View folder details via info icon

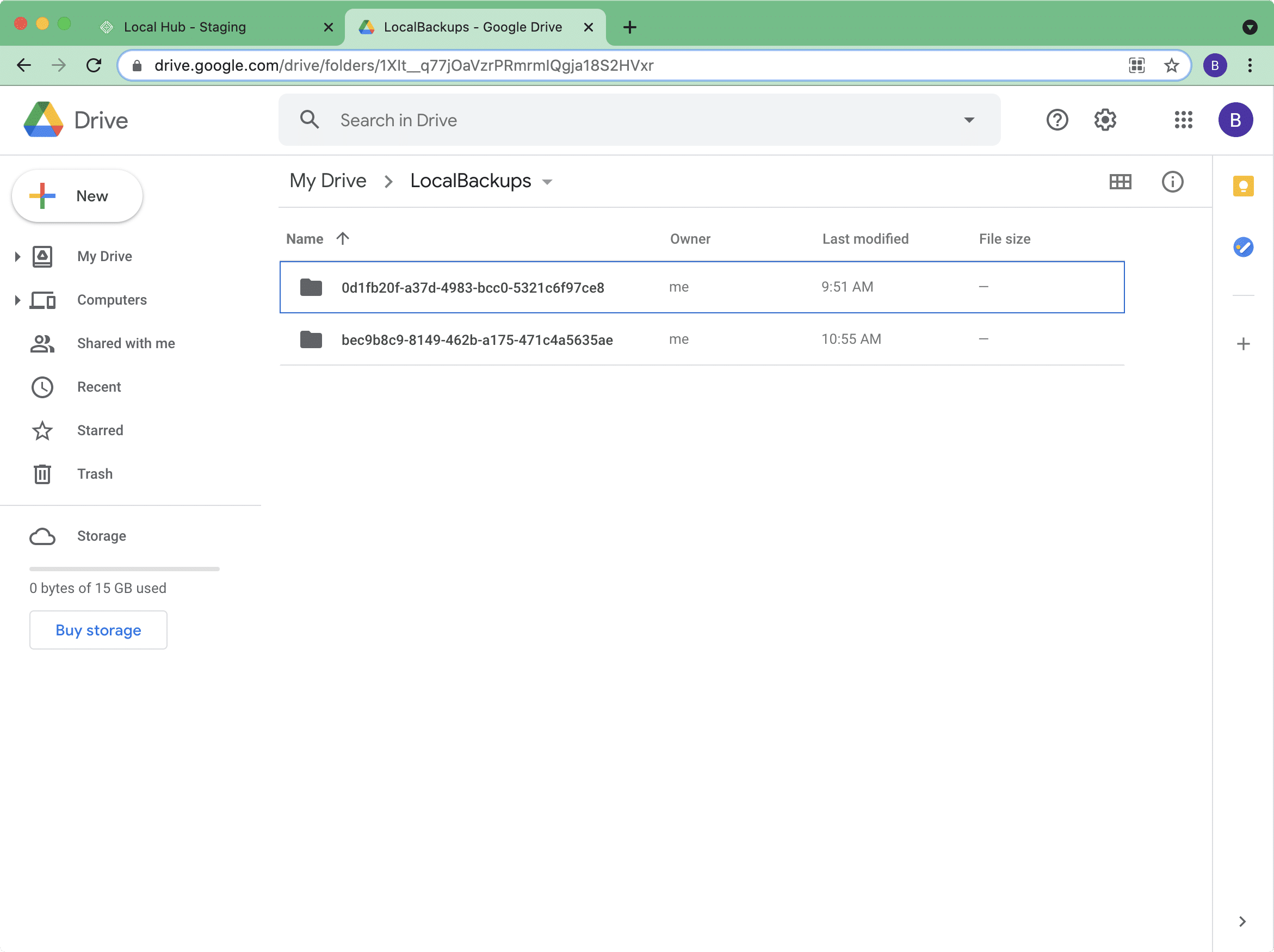1172,182
